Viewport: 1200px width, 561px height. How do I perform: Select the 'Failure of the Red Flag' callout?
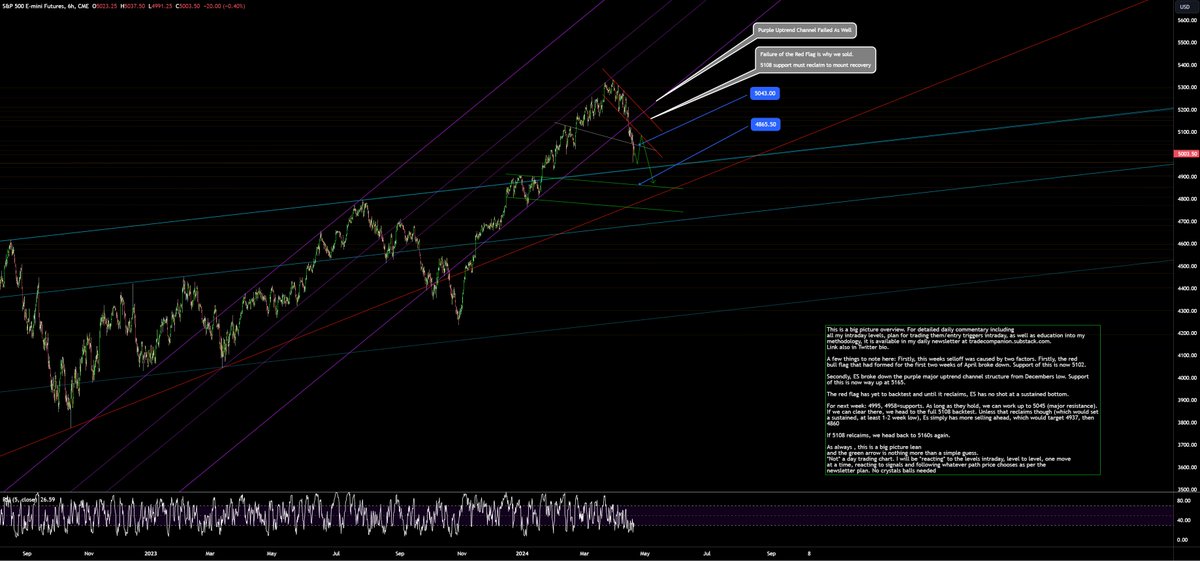pyautogui.click(x=816, y=59)
